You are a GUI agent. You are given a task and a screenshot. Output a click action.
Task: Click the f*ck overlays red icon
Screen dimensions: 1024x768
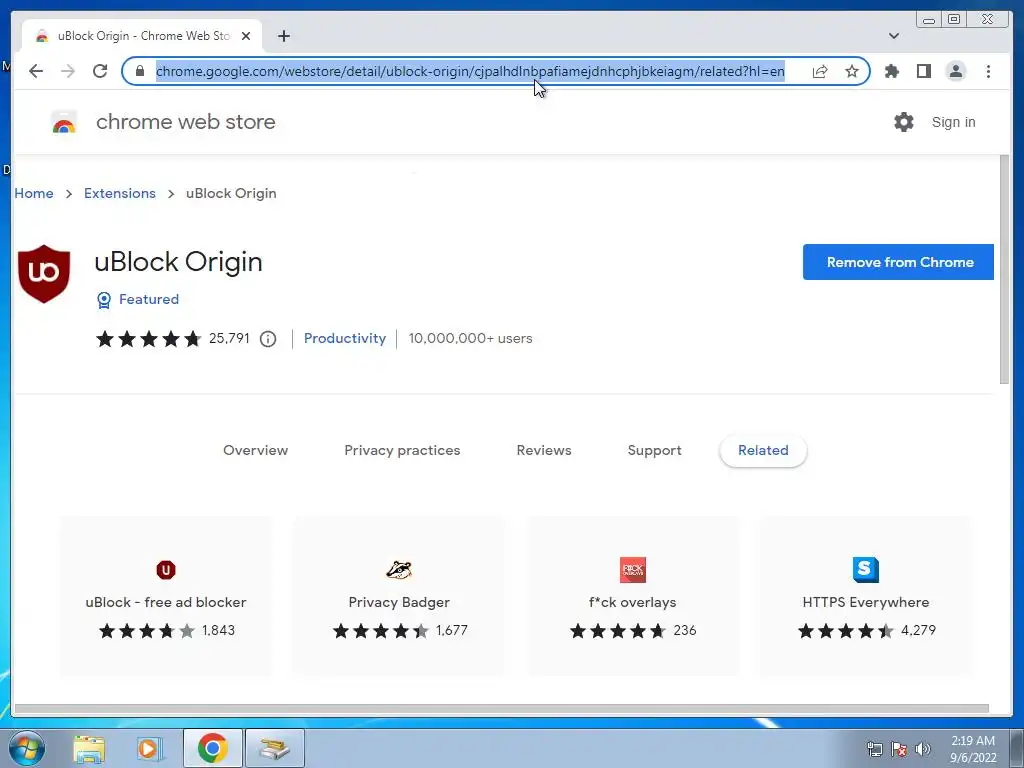633,569
